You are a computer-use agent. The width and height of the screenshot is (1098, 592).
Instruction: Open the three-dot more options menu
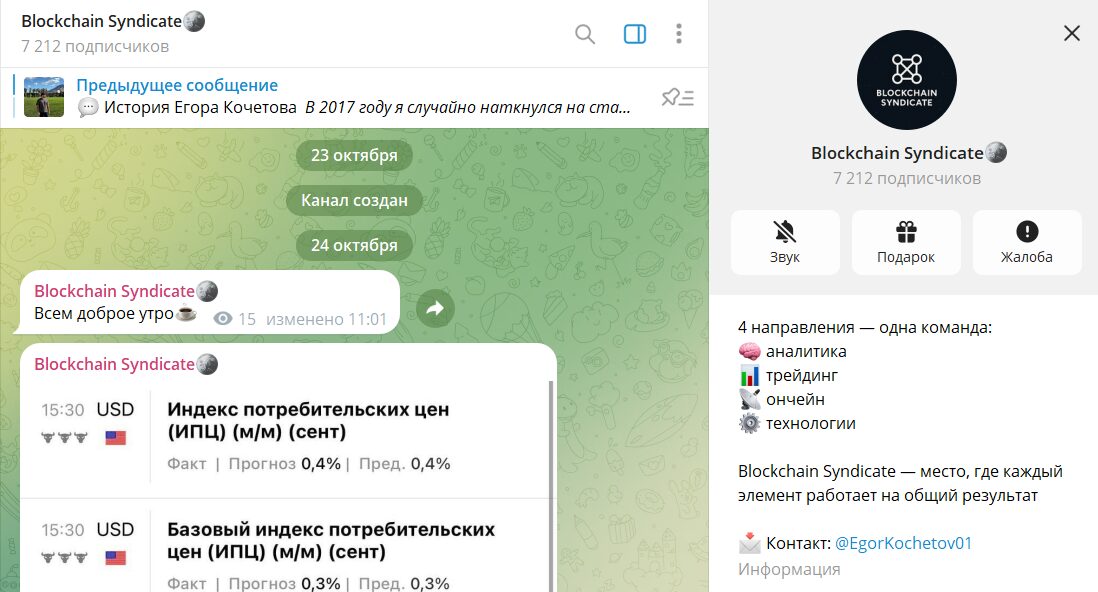tap(678, 34)
